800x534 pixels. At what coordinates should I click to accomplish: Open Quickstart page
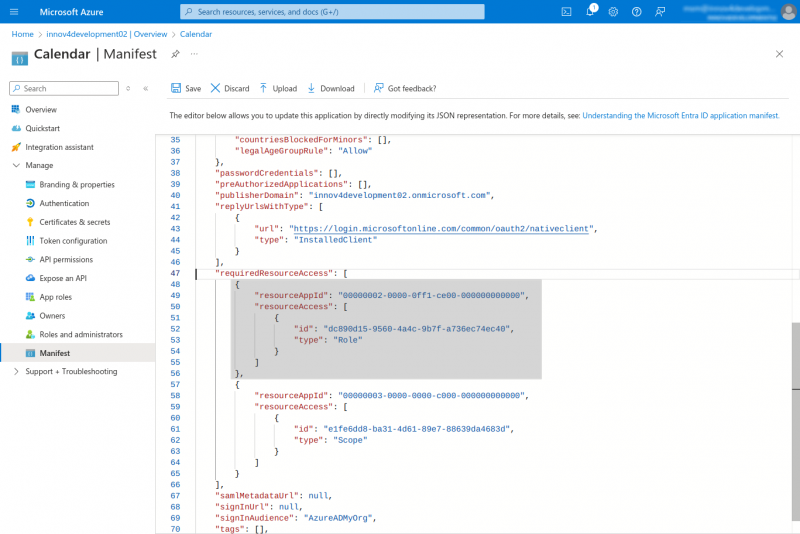[x=42, y=129]
